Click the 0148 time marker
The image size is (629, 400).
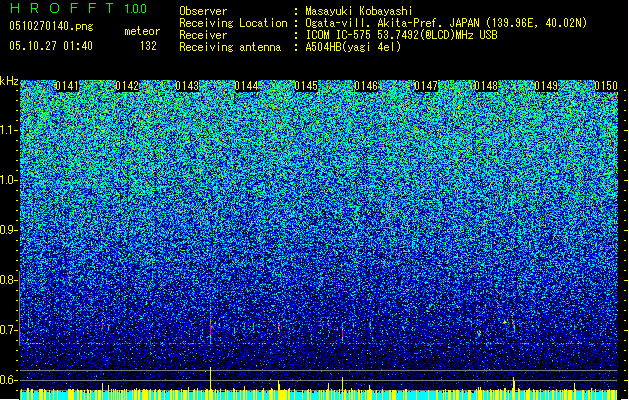click(x=486, y=86)
